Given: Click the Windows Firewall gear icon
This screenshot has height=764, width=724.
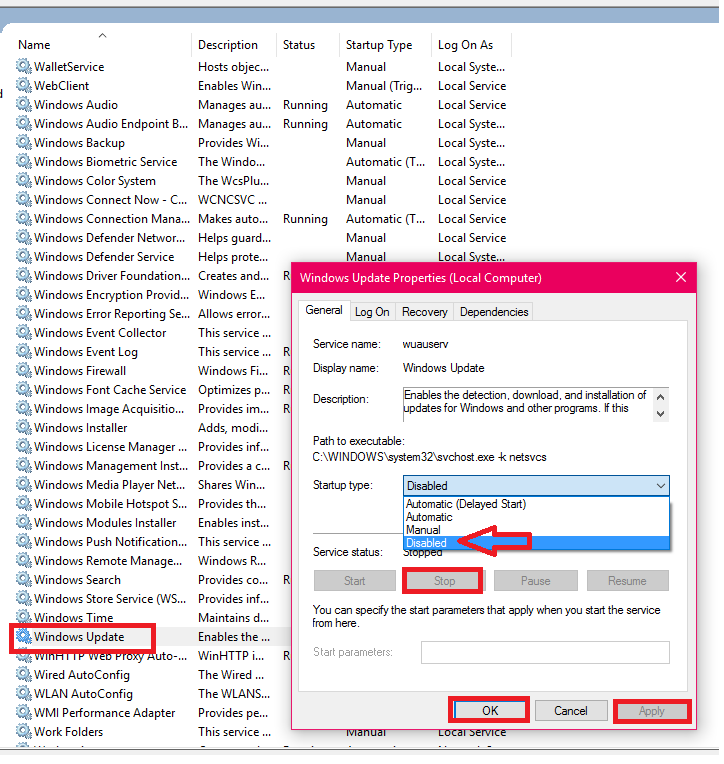Looking at the screenshot, I should click(23, 370).
